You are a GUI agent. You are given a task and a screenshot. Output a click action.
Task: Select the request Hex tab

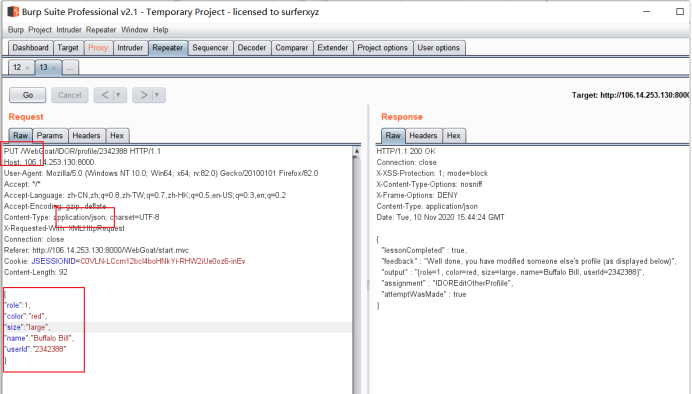[117, 135]
